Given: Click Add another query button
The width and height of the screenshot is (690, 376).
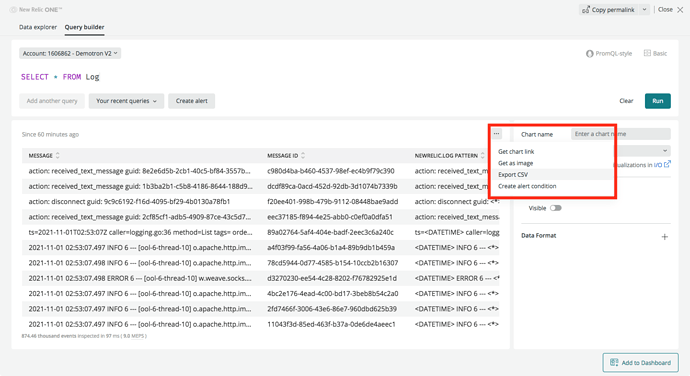Looking at the screenshot, I should coord(52,101).
